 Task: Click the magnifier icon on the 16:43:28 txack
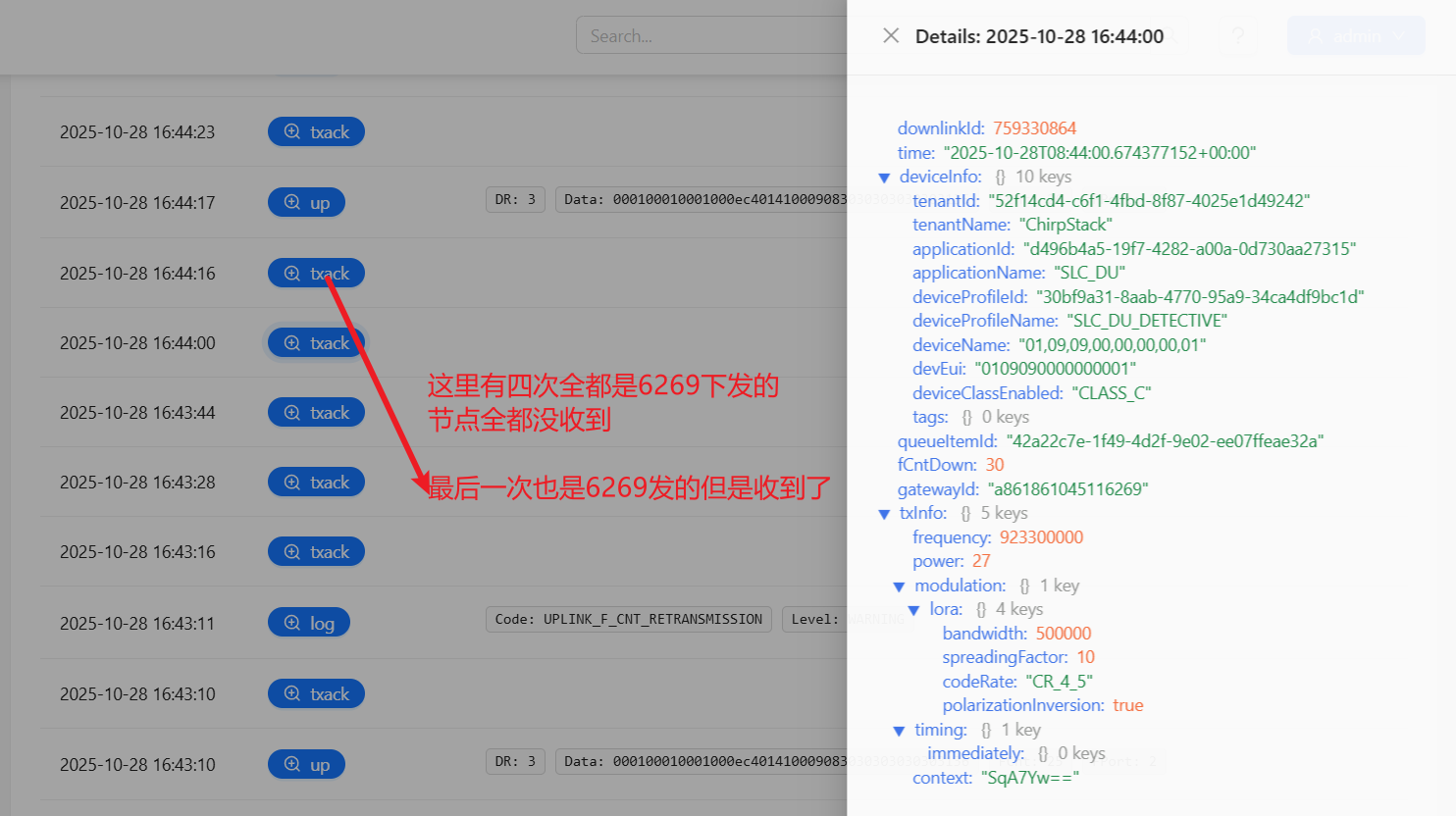tap(292, 483)
